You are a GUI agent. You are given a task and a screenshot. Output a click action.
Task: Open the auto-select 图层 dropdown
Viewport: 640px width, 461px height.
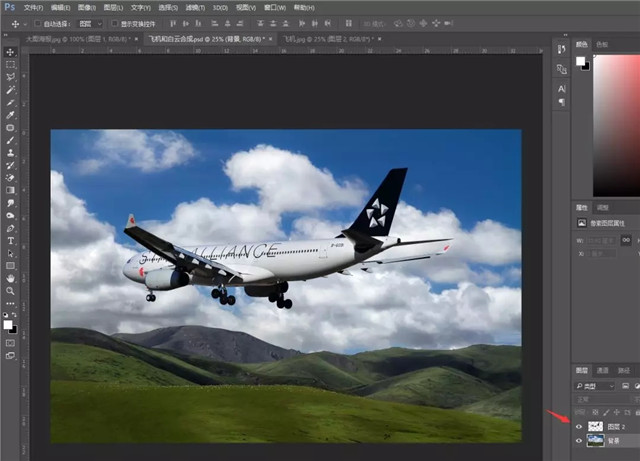pos(91,23)
